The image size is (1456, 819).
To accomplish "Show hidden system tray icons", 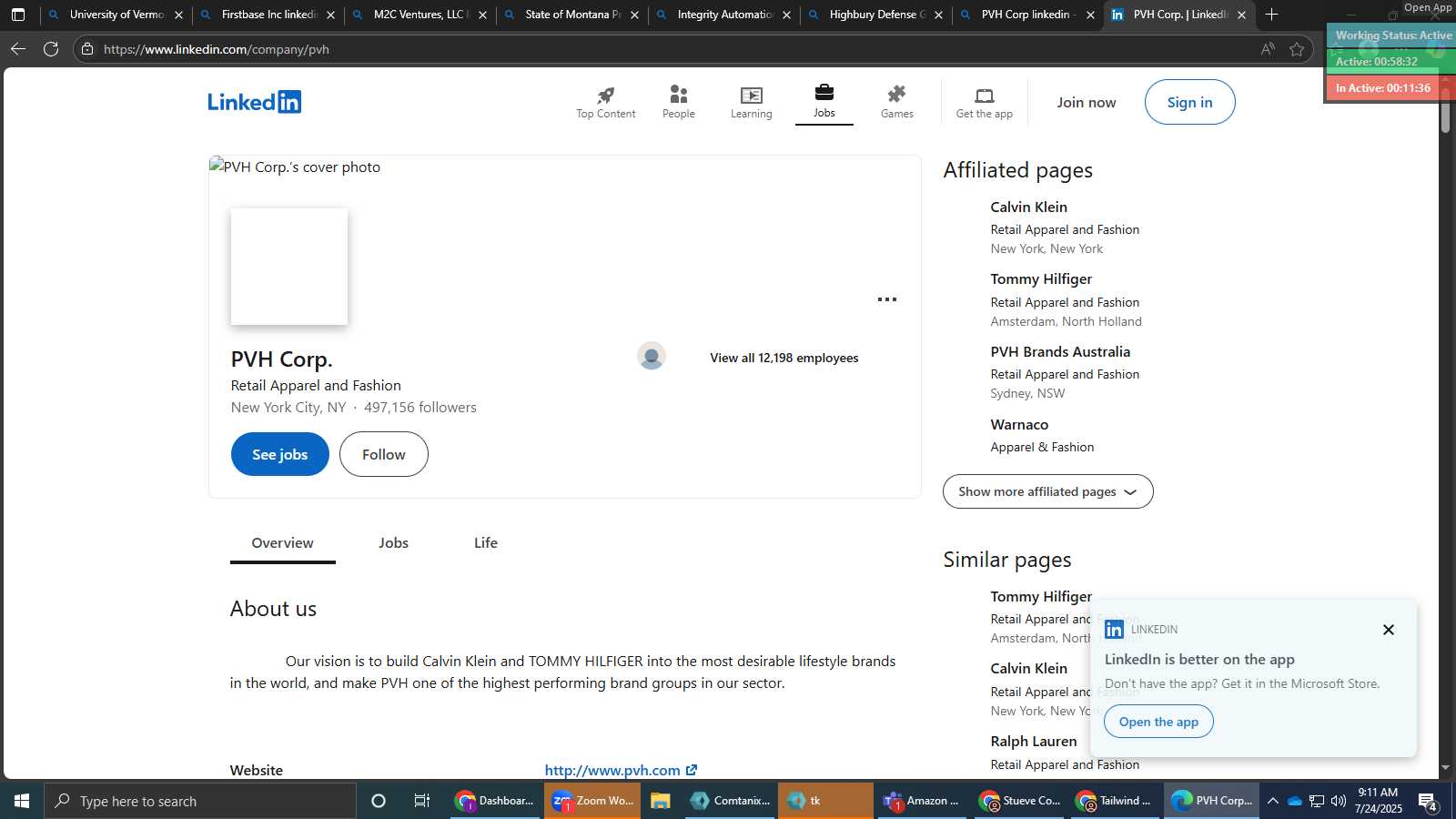I will (x=1273, y=801).
